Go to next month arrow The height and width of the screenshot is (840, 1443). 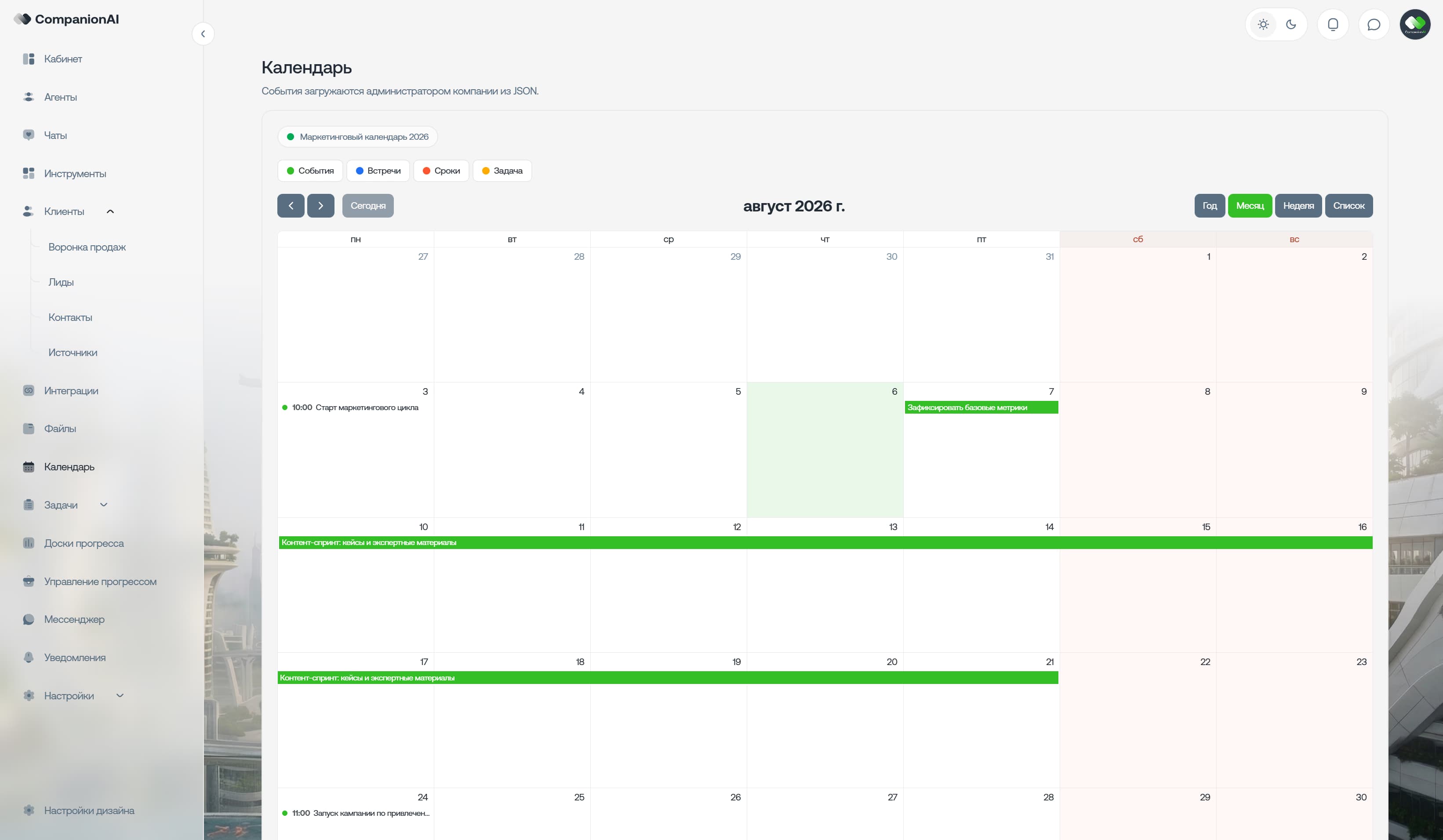pyautogui.click(x=321, y=206)
